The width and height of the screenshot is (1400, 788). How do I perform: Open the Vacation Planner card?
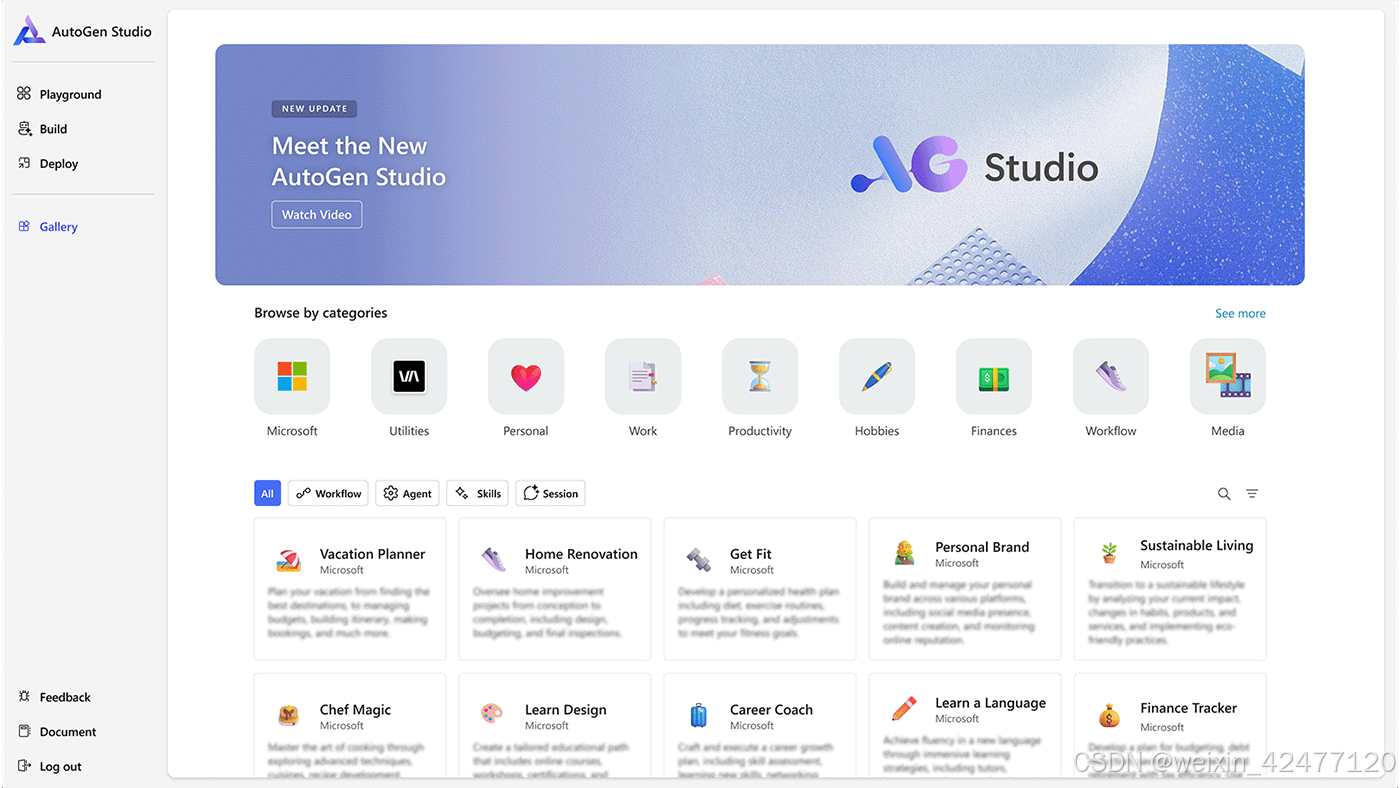pyautogui.click(x=350, y=589)
